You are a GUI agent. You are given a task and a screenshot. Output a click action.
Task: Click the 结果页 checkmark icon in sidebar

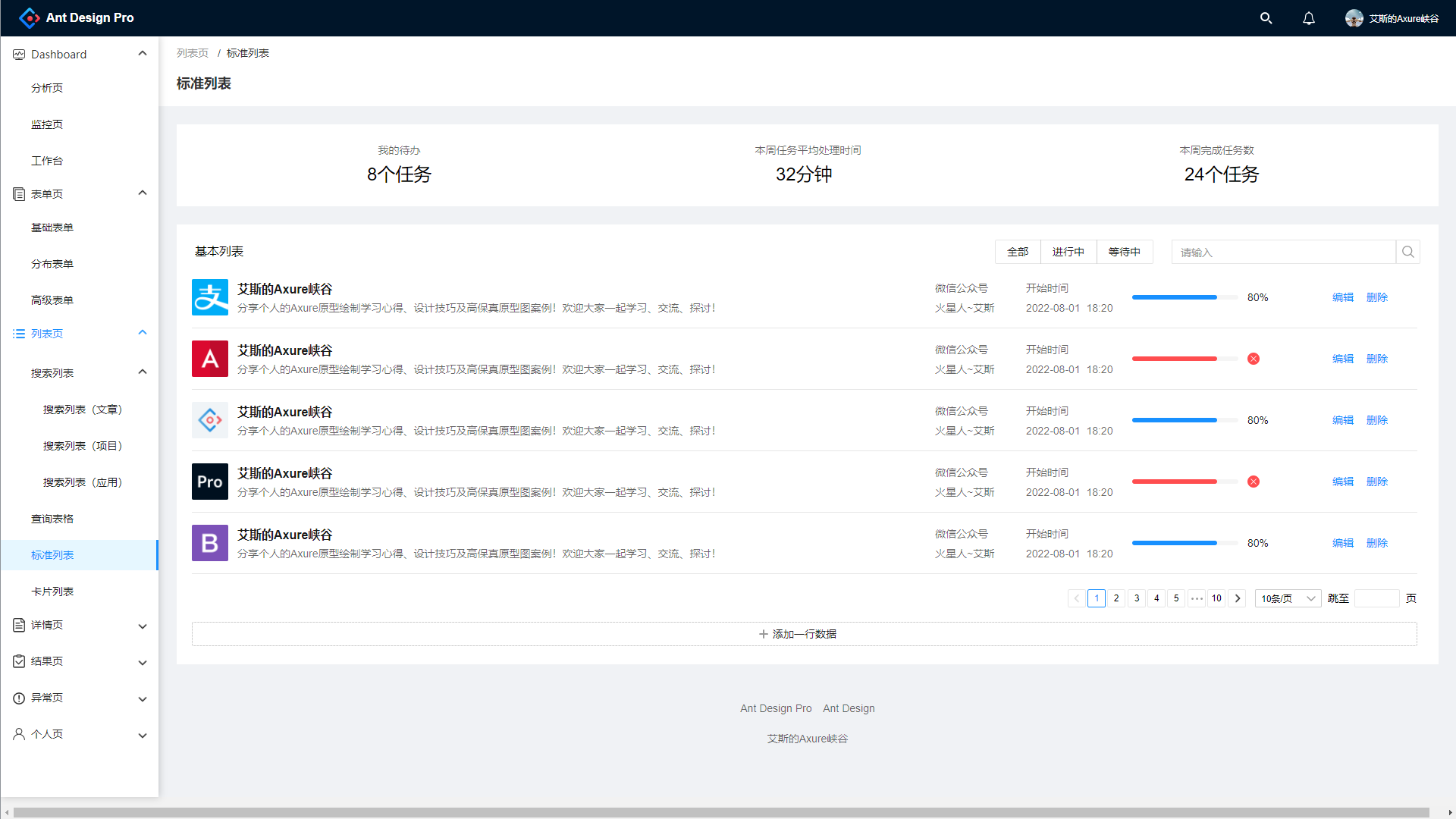19,661
